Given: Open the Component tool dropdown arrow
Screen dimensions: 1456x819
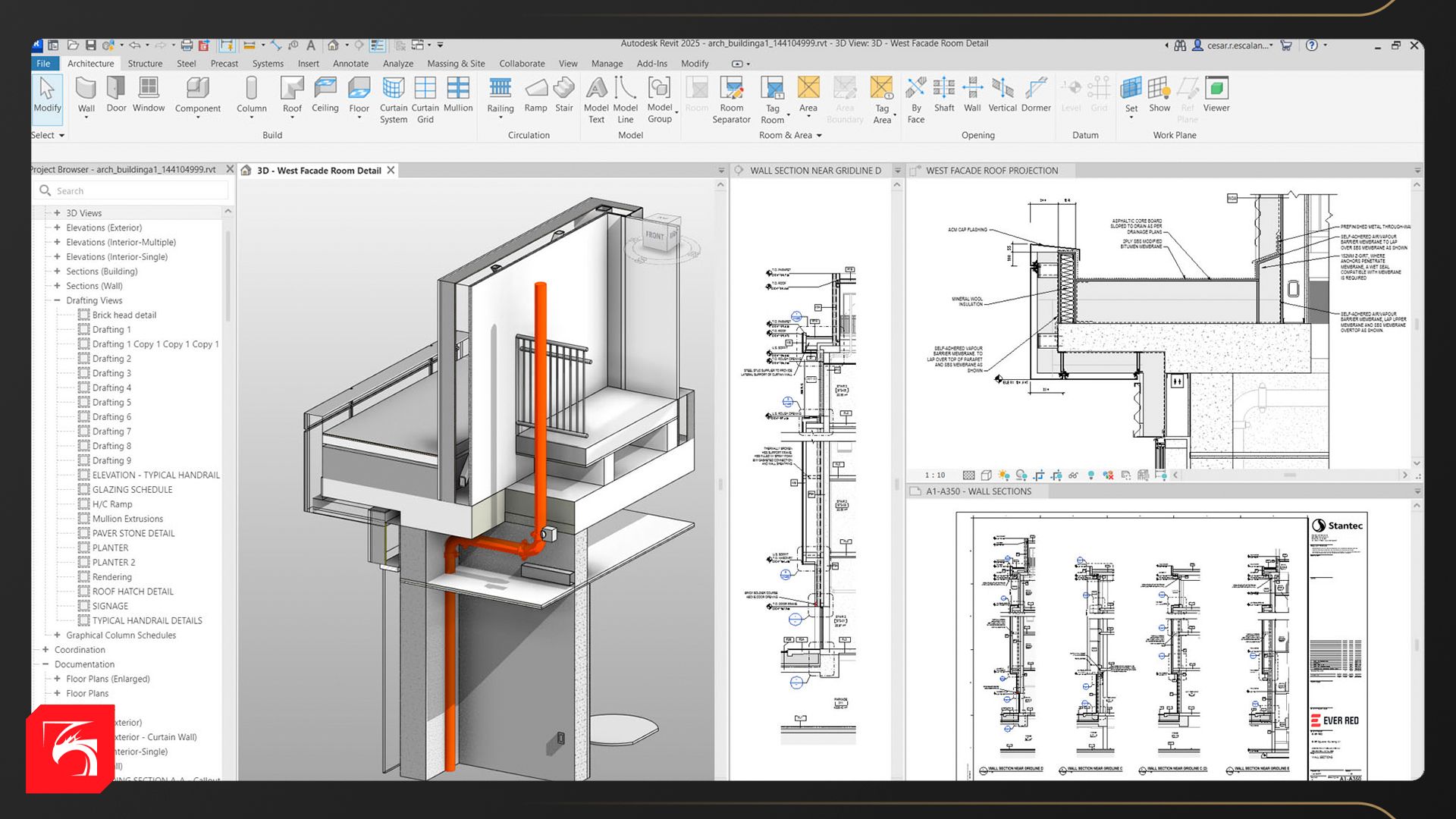Looking at the screenshot, I should click(198, 118).
